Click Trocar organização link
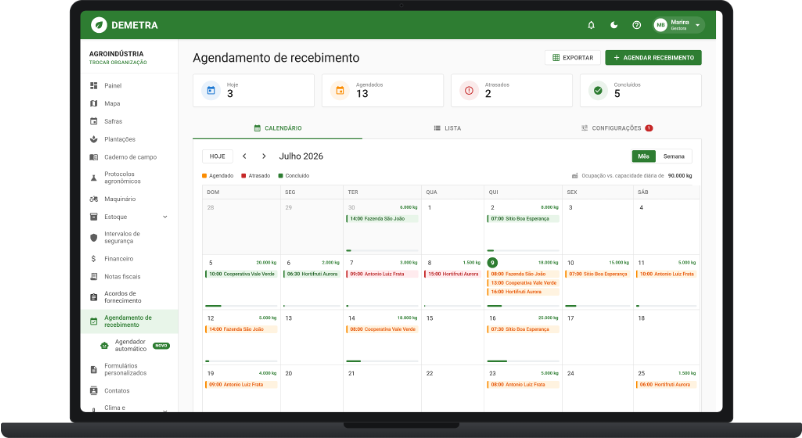The height and width of the screenshot is (438, 802). tap(118, 62)
